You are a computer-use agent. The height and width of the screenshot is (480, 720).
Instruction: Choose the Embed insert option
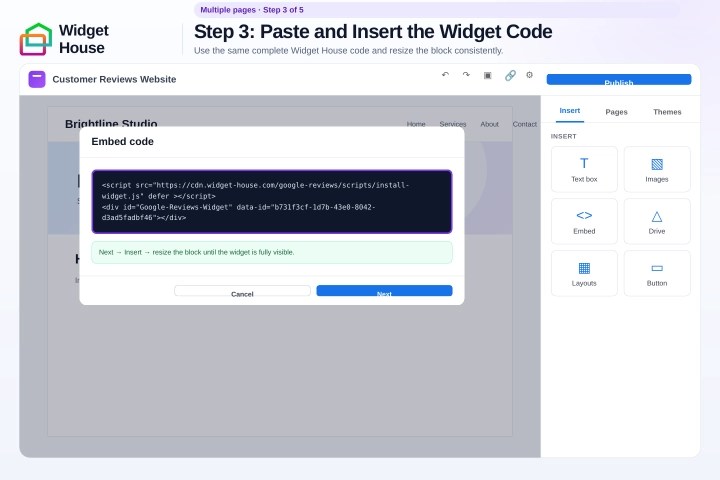(x=584, y=221)
